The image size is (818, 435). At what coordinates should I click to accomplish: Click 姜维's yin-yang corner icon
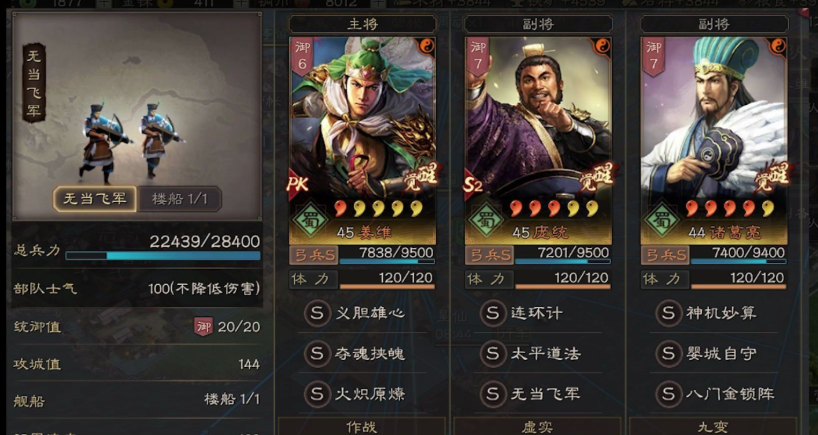click(x=427, y=46)
